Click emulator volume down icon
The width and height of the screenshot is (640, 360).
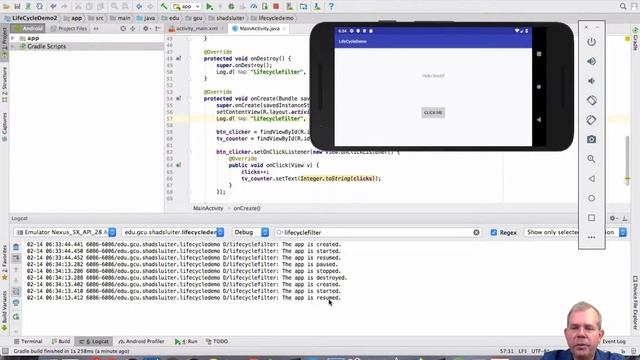tap(591, 81)
